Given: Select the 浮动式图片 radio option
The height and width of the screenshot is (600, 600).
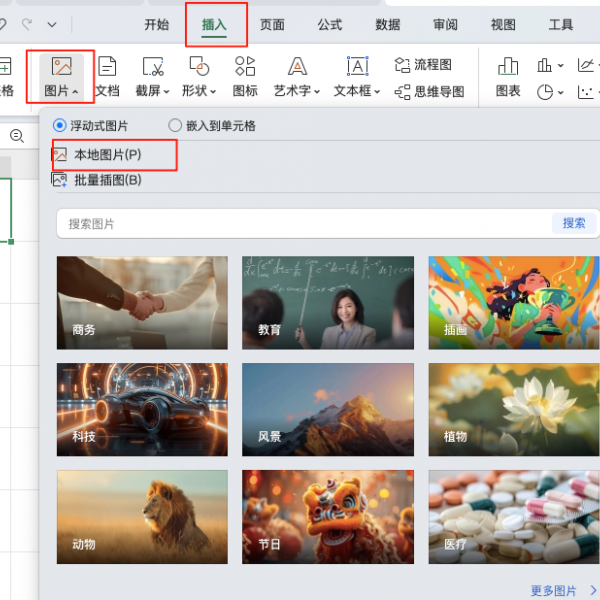Looking at the screenshot, I should [60, 126].
